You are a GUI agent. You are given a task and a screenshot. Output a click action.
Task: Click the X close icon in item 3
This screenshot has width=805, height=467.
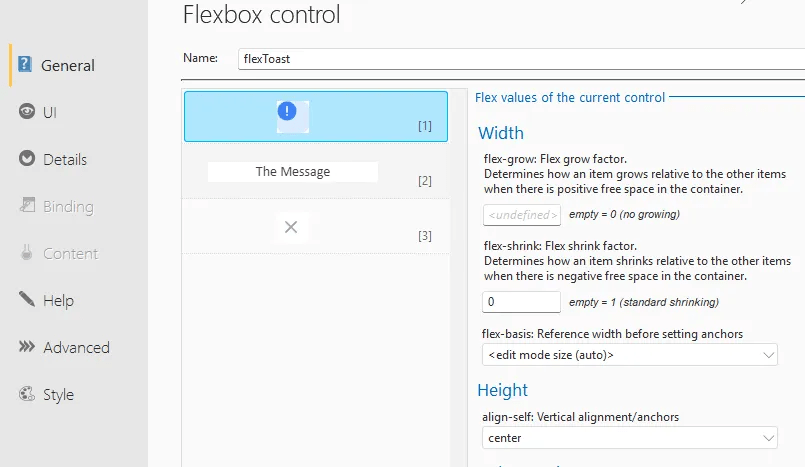[291, 227]
